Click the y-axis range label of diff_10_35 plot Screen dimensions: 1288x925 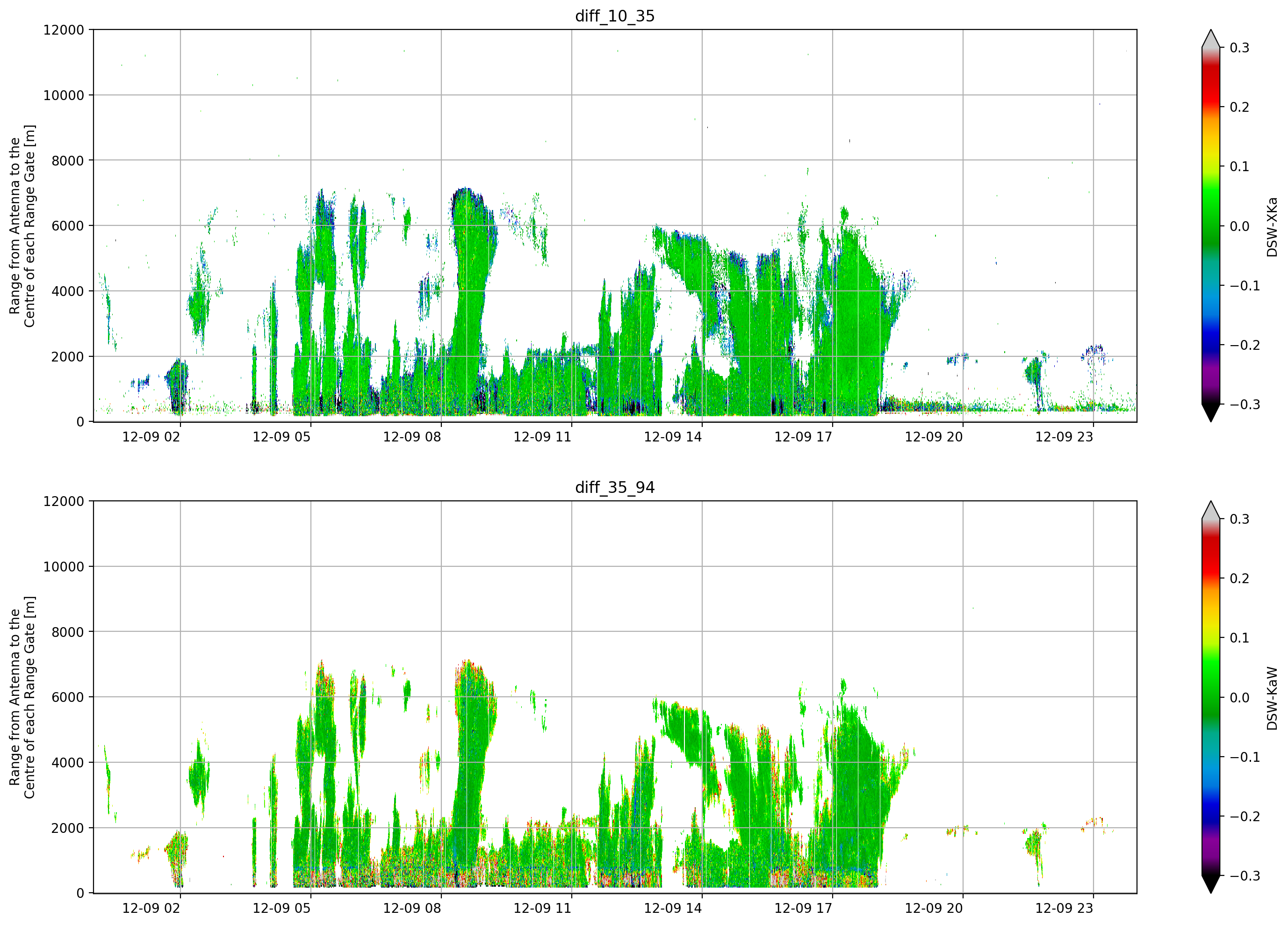click(22, 225)
